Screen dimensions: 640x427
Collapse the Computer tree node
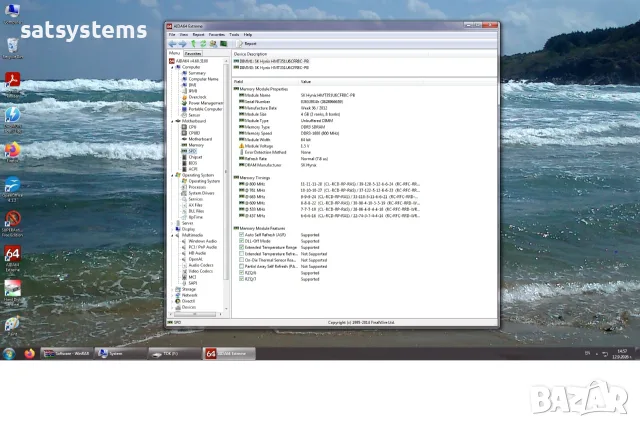[172, 67]
